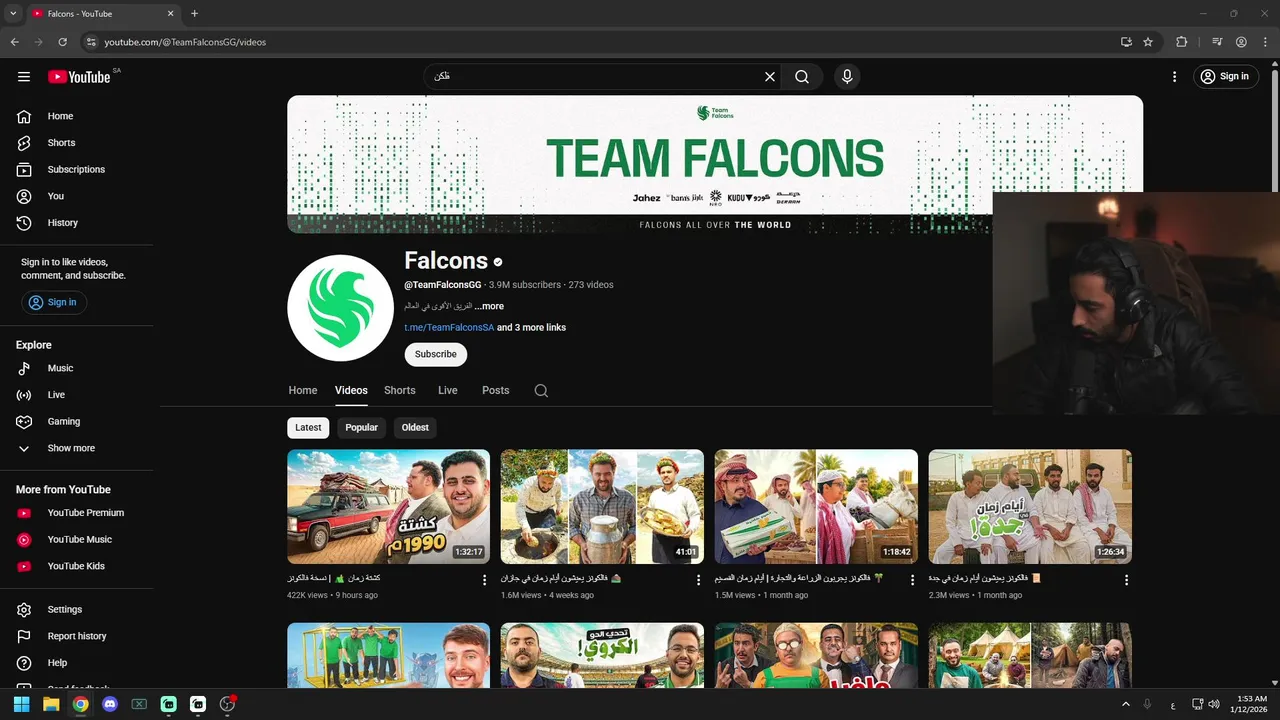Select the Videos channel tab
This screenshot has height=720, width=1280.
351,391
